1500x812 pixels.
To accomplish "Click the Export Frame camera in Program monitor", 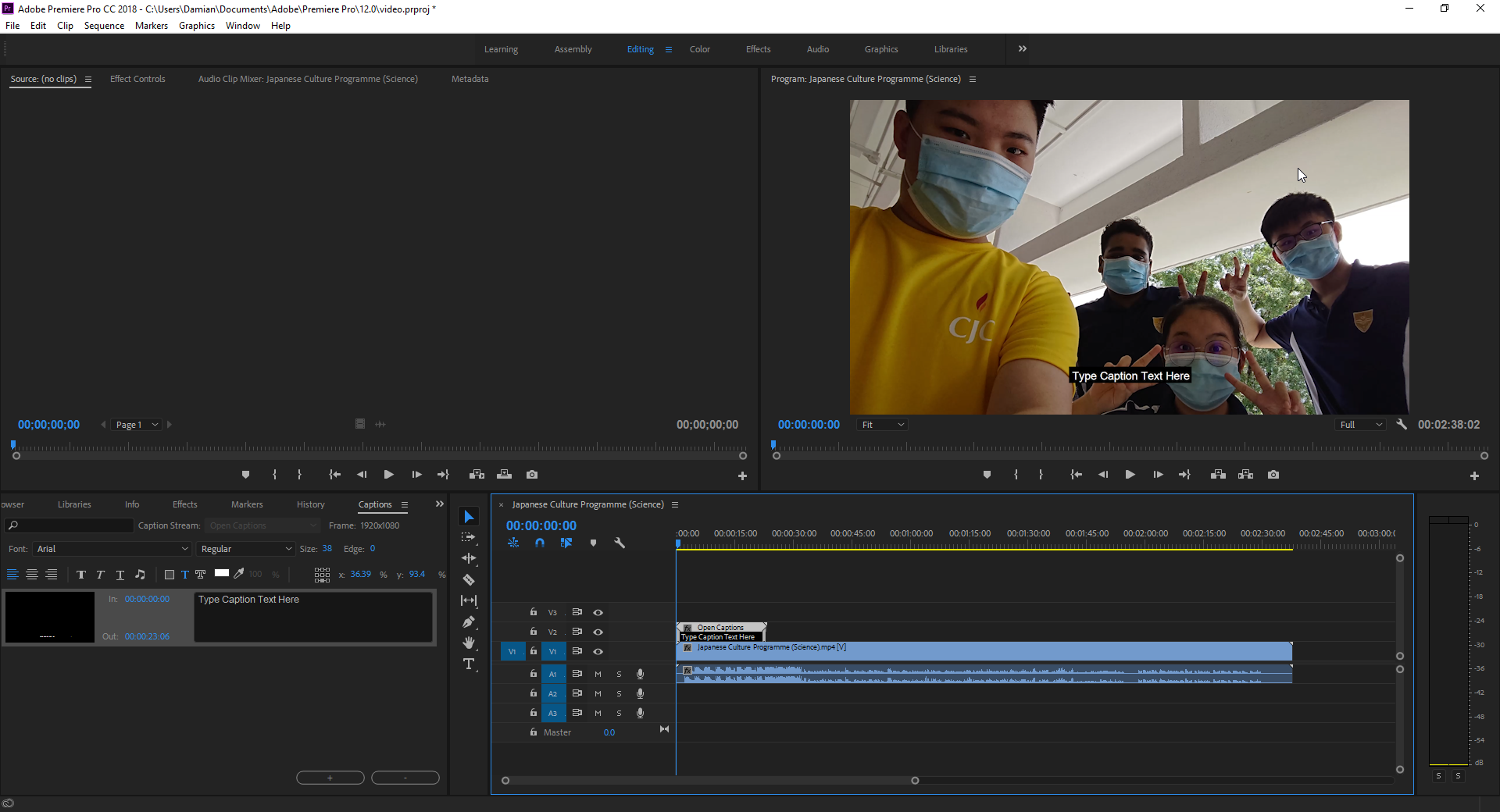I will pyautogui.click(x=1273, y=475).
